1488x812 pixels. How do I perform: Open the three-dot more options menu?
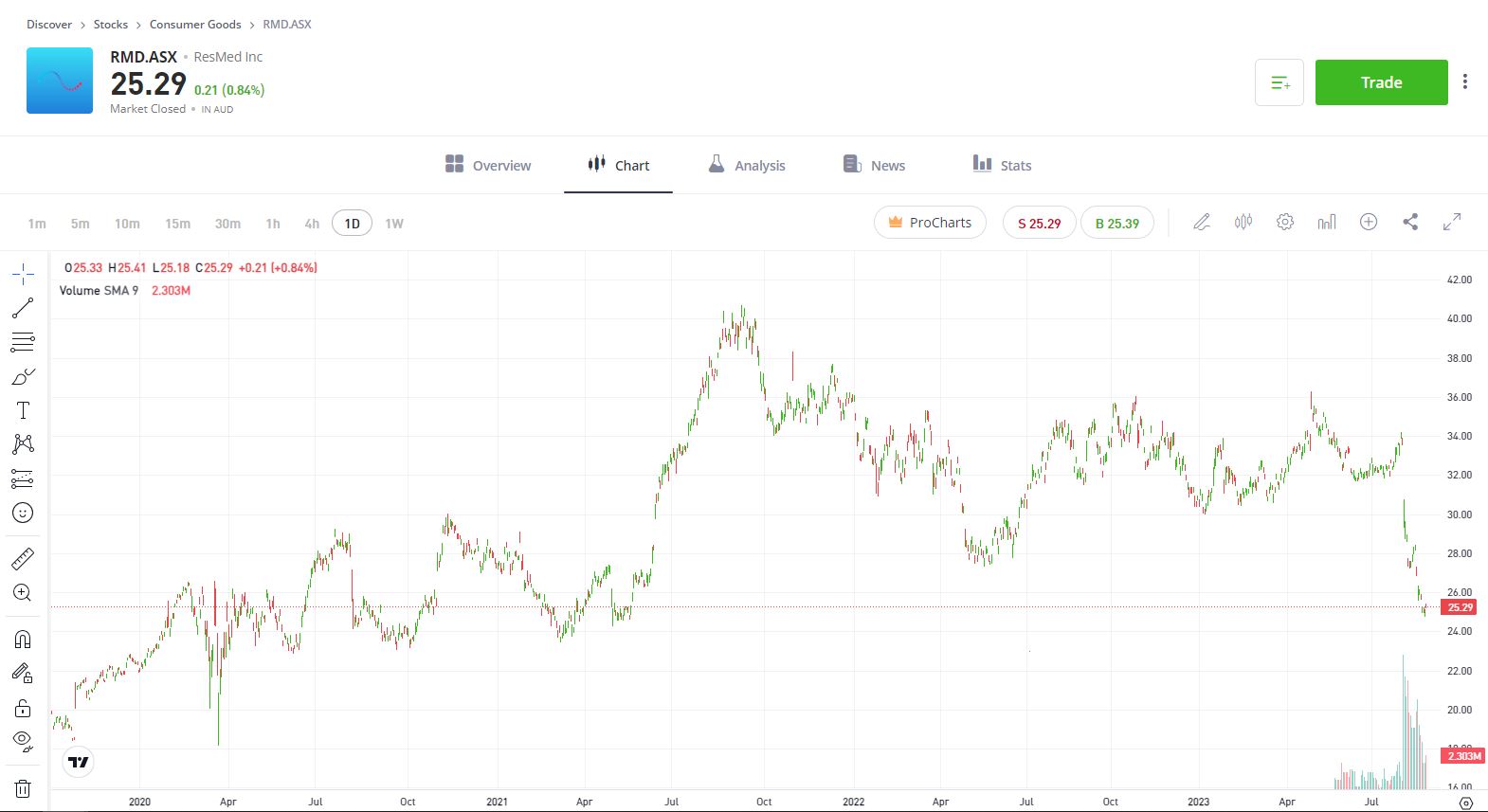(1465, 82)
